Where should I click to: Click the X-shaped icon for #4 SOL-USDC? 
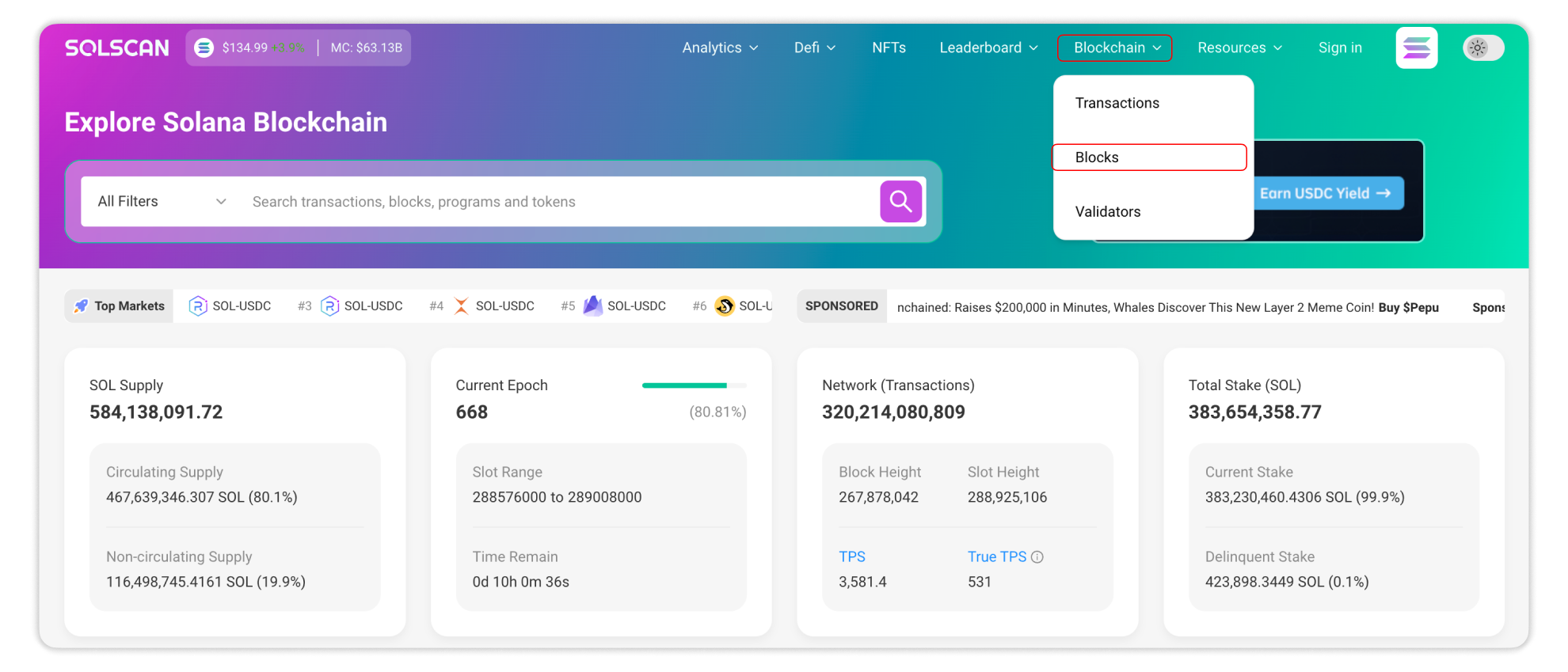pos(461,306)
